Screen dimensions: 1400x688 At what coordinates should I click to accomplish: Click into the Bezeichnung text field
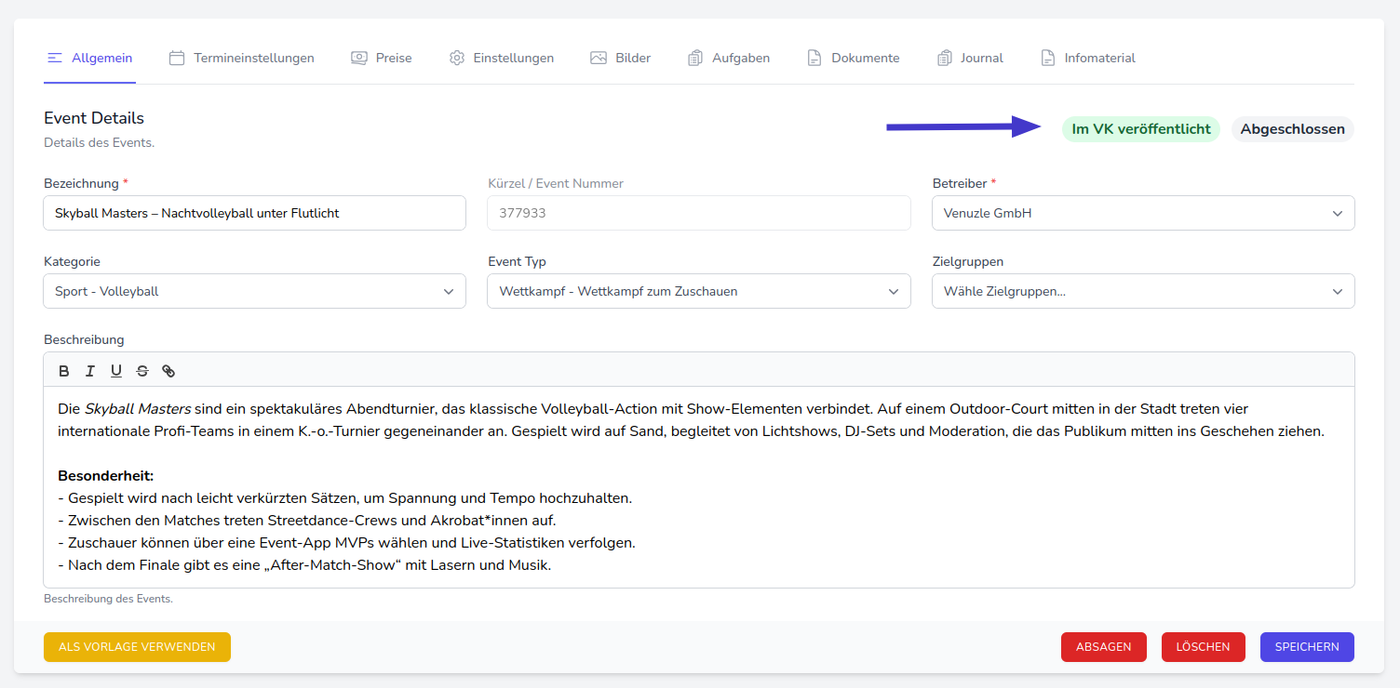(254, 213)
